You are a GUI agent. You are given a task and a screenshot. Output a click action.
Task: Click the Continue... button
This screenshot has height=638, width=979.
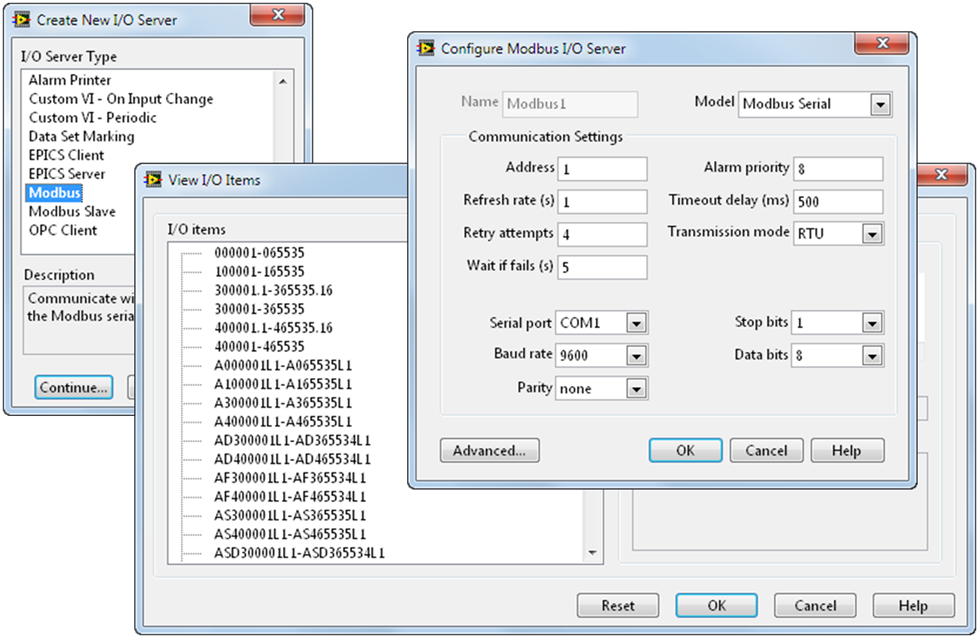[x=73, y=387]
